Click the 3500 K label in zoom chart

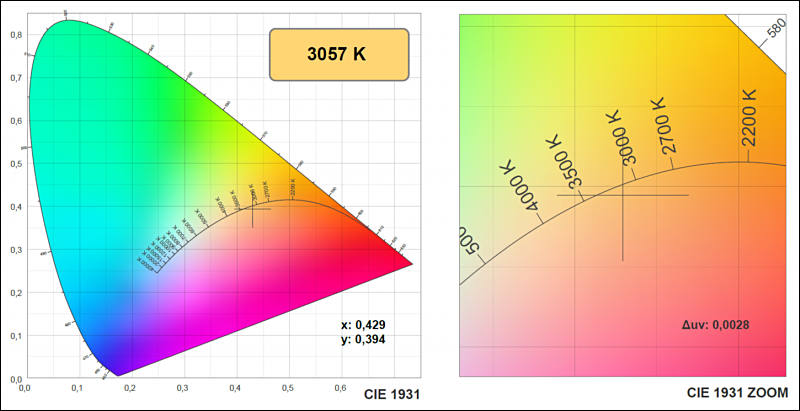click(x=565, y=161)
